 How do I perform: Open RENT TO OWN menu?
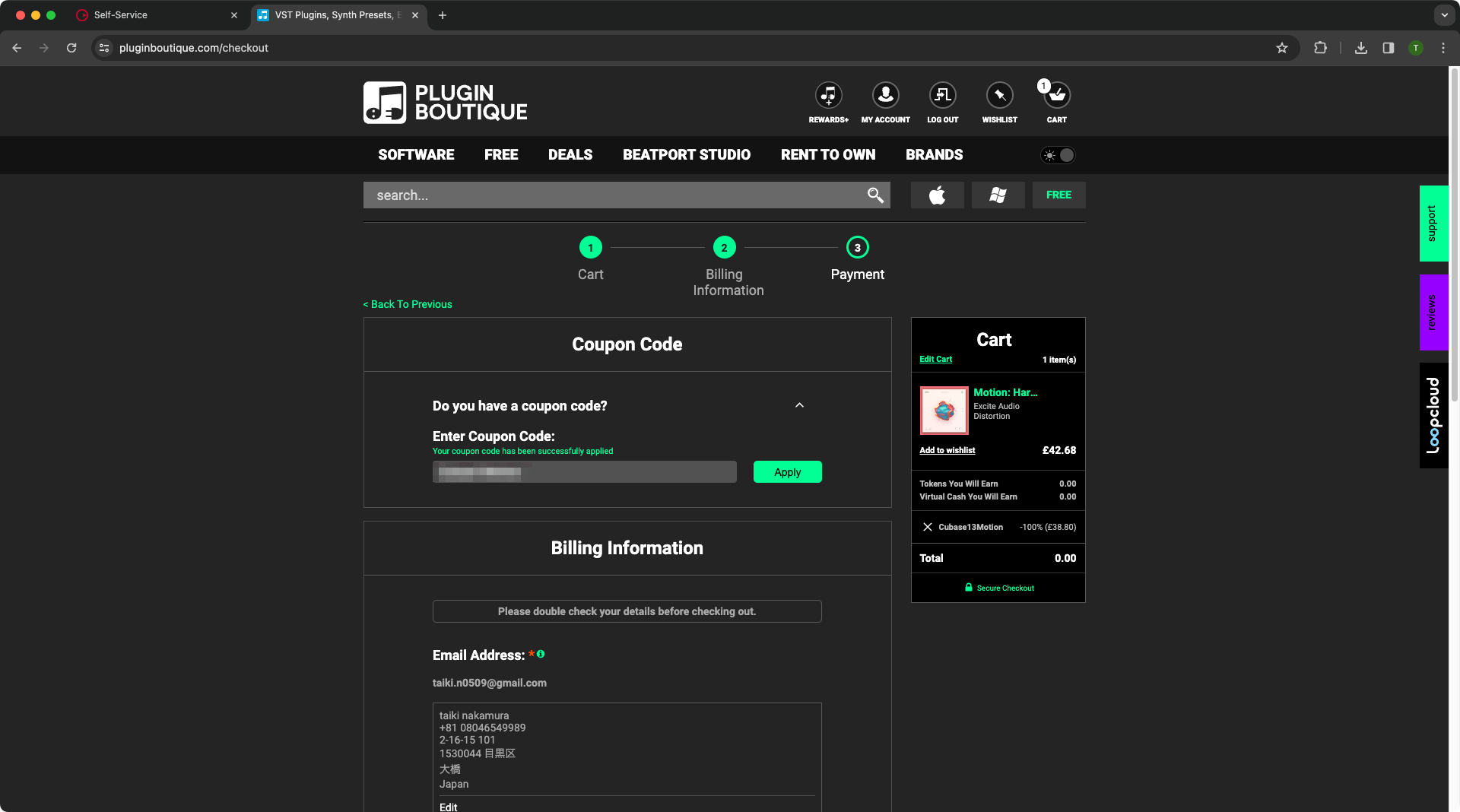[x=828, y=155]
